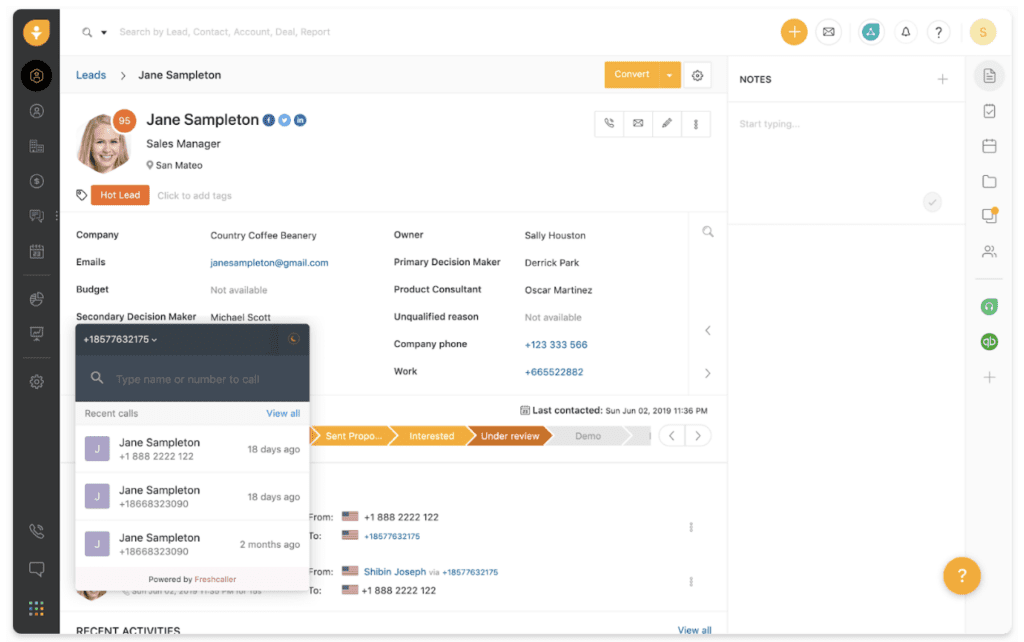The height and width of the screenshot is (642, 1024).
Task: Select the Demo stage
Action: coord(588,436)
